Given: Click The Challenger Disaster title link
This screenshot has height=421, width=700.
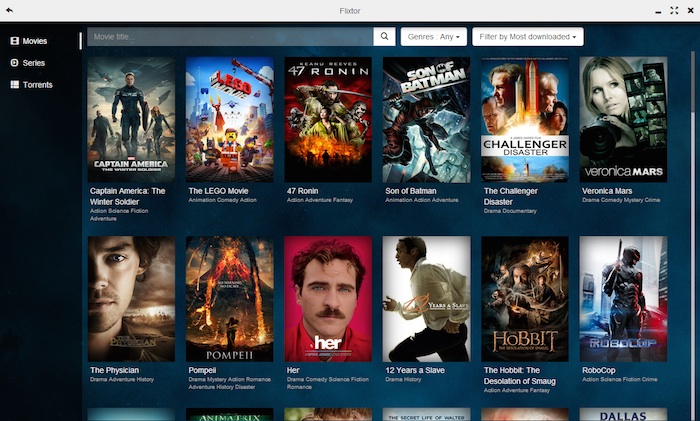Looking at the screenshot, I should point(512,195).
